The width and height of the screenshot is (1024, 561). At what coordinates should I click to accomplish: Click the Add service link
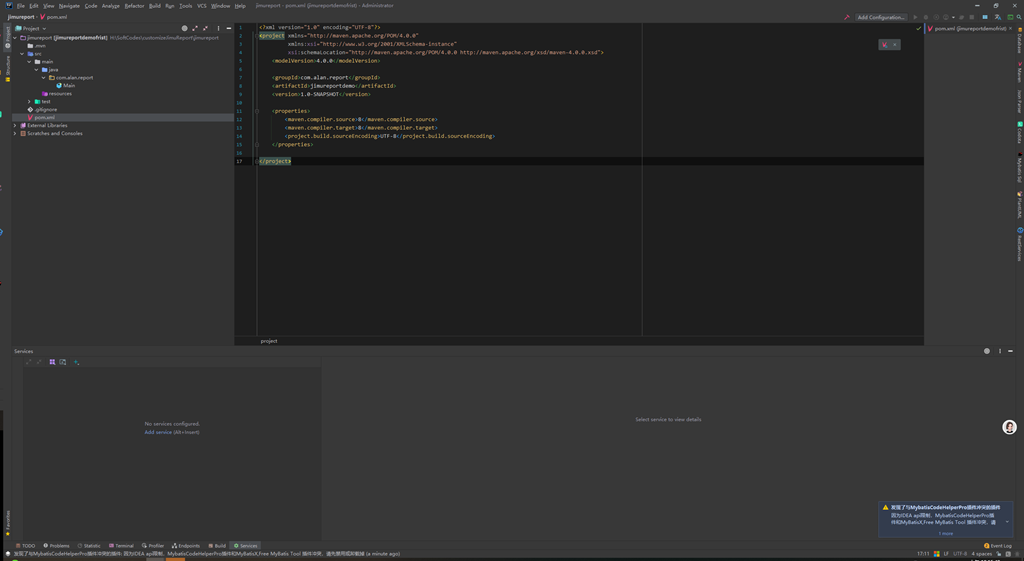click(158, 432)
